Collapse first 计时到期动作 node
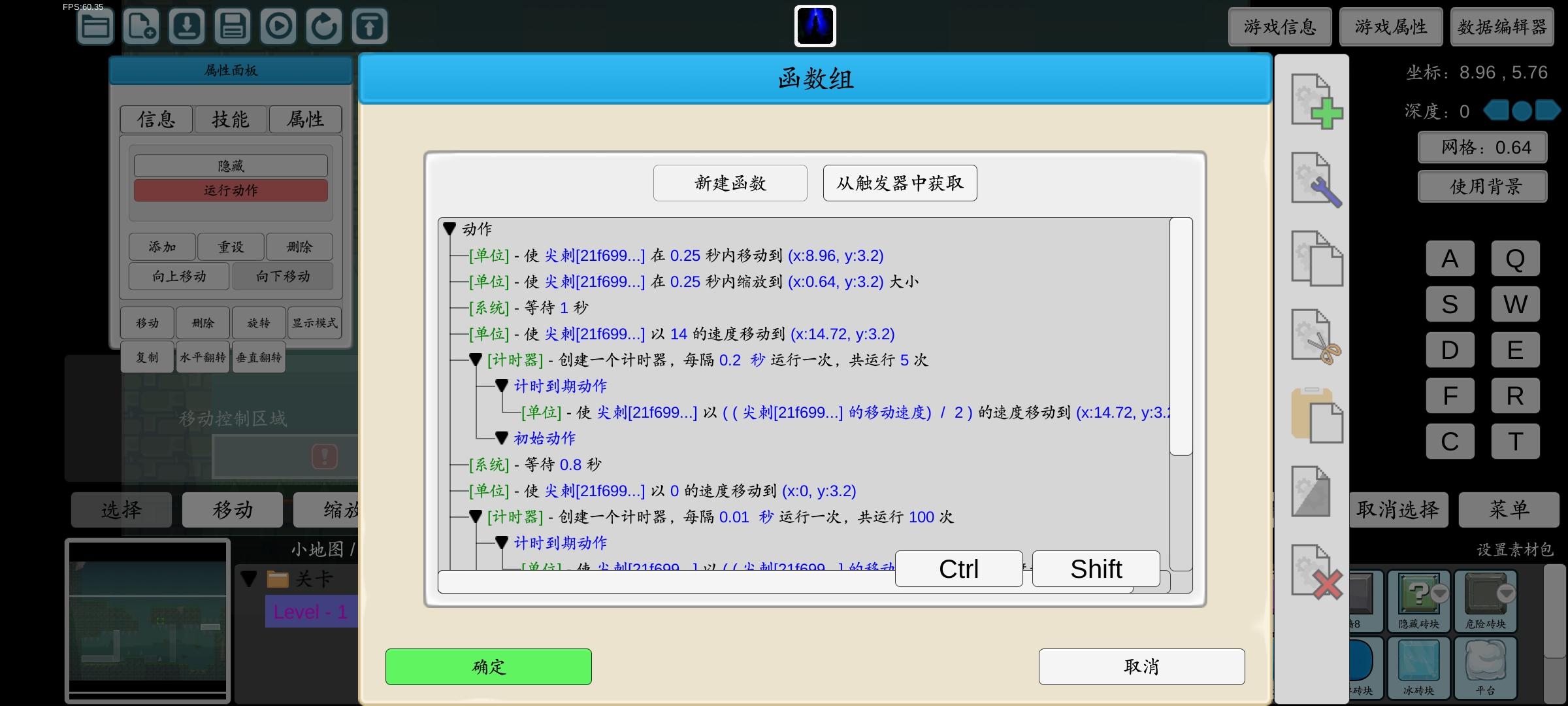The width and height of the screenshot is (1568, 706). (x=501, y=386)
